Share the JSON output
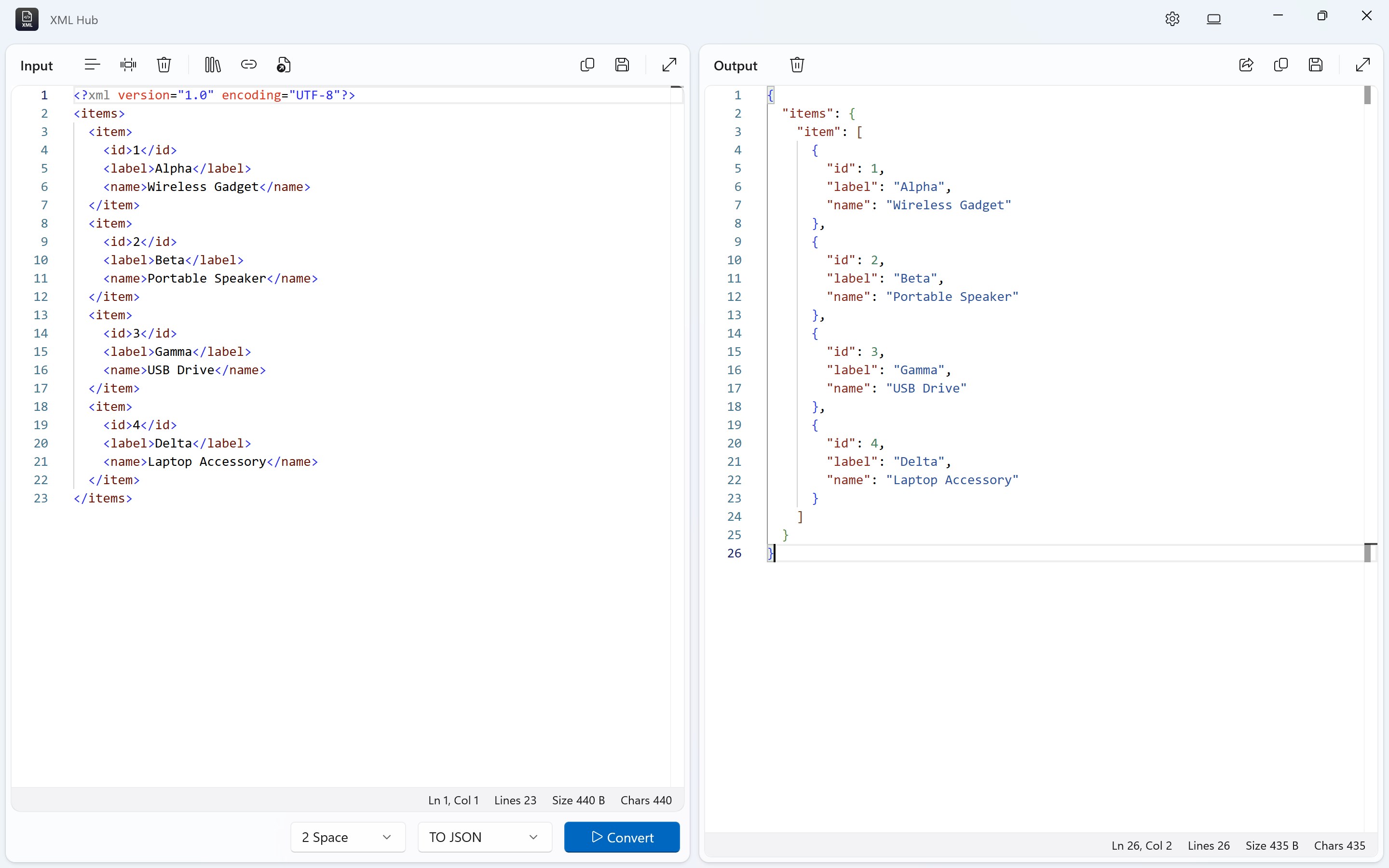Image resolution: width=1389 pixels, height=868 pixels. (1246, 64)
